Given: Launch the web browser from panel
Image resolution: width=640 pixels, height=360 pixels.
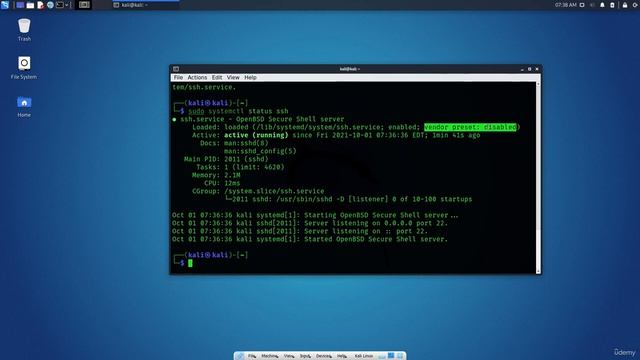Looking at the screenshot, I should 50,5.
